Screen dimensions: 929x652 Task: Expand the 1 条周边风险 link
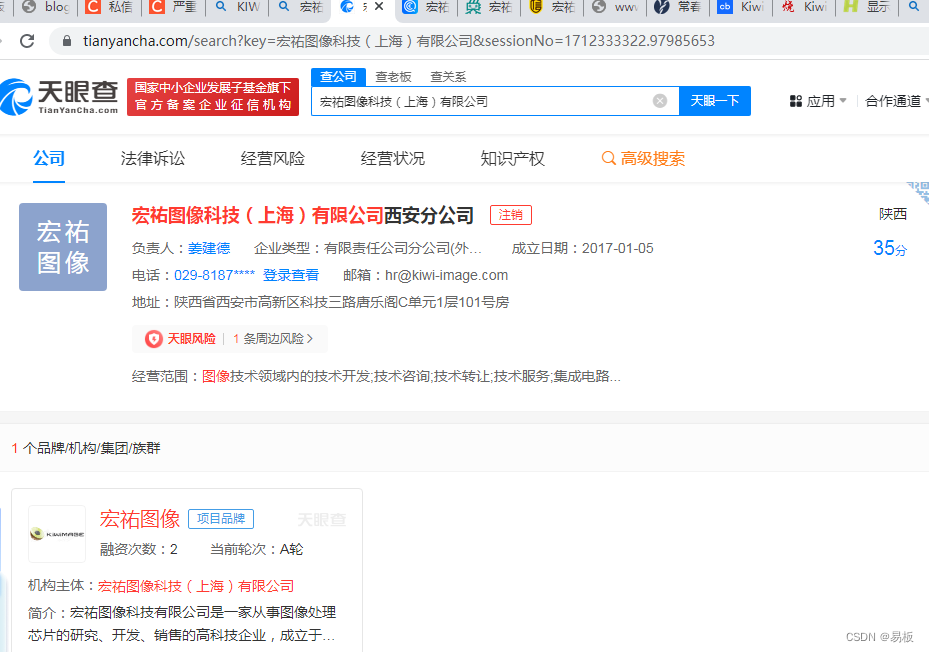click(x=273, y=338)
